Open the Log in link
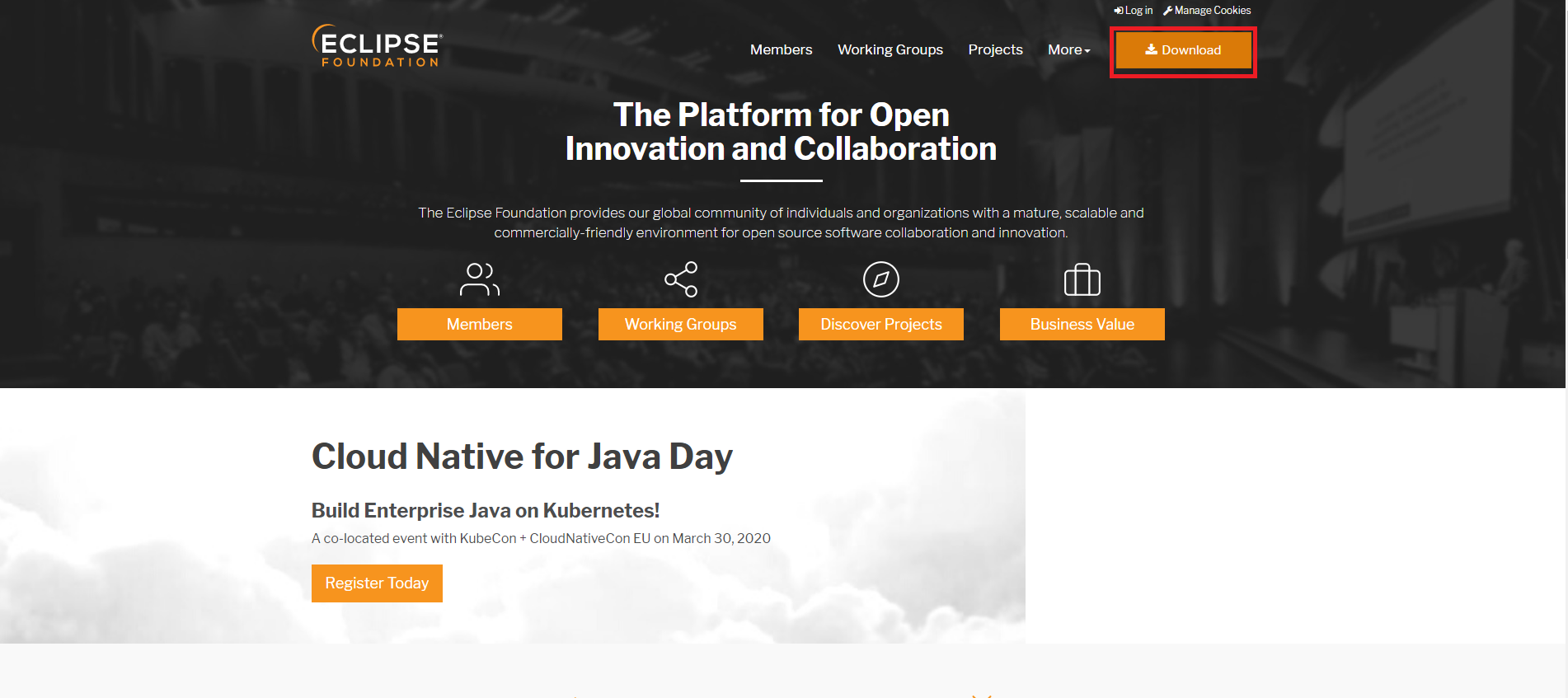Image resolution: width=1568 pixels, height=698 pixels. click(x=1134, y=11)
